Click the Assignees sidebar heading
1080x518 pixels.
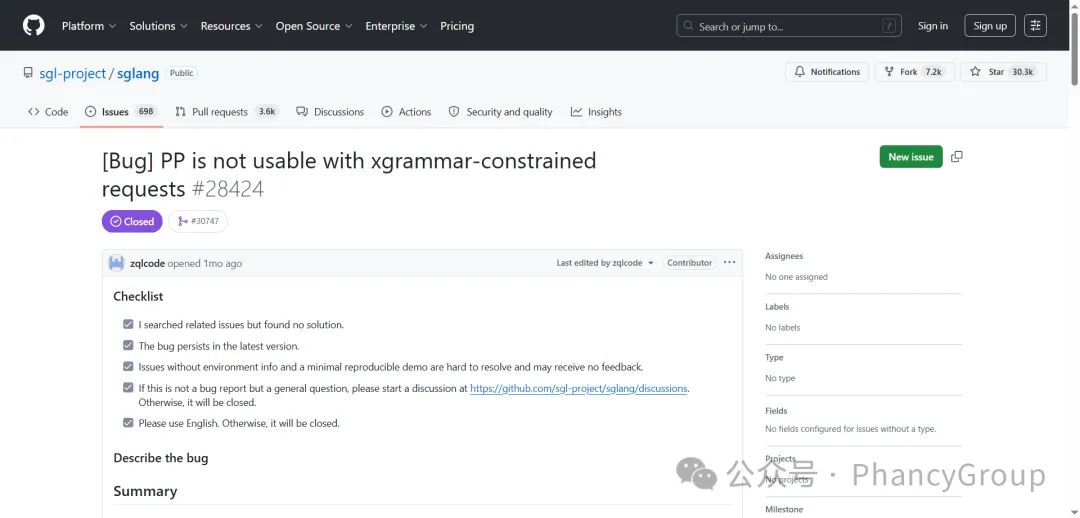pyautogui.click(x=784, y=256)
